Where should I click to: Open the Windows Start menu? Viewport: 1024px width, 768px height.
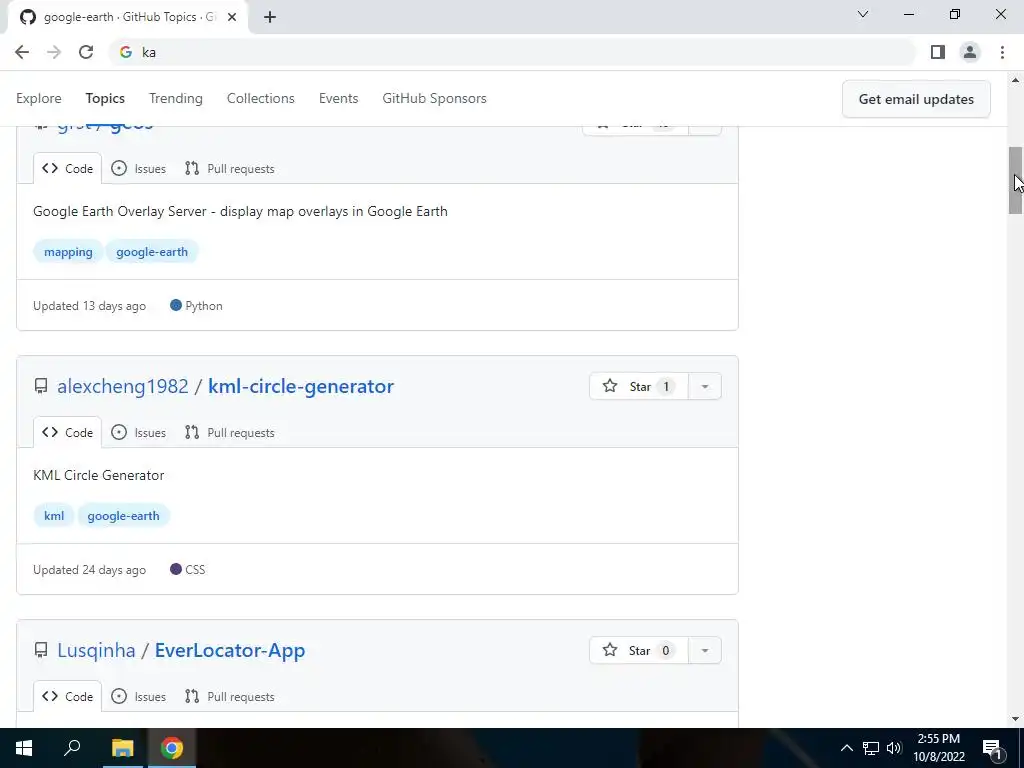[24, 748]
